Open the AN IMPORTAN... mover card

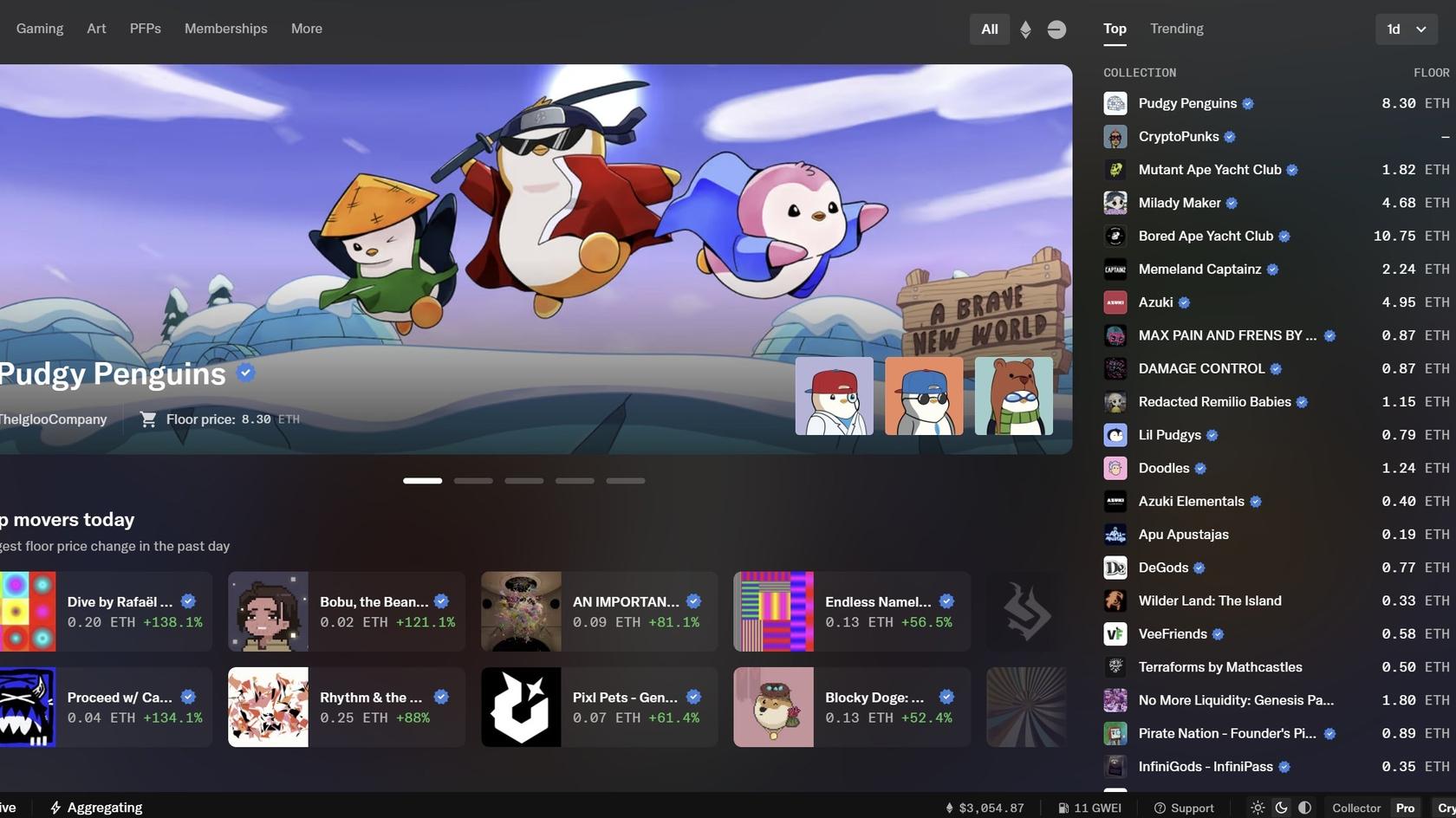(x=600, y=612)
